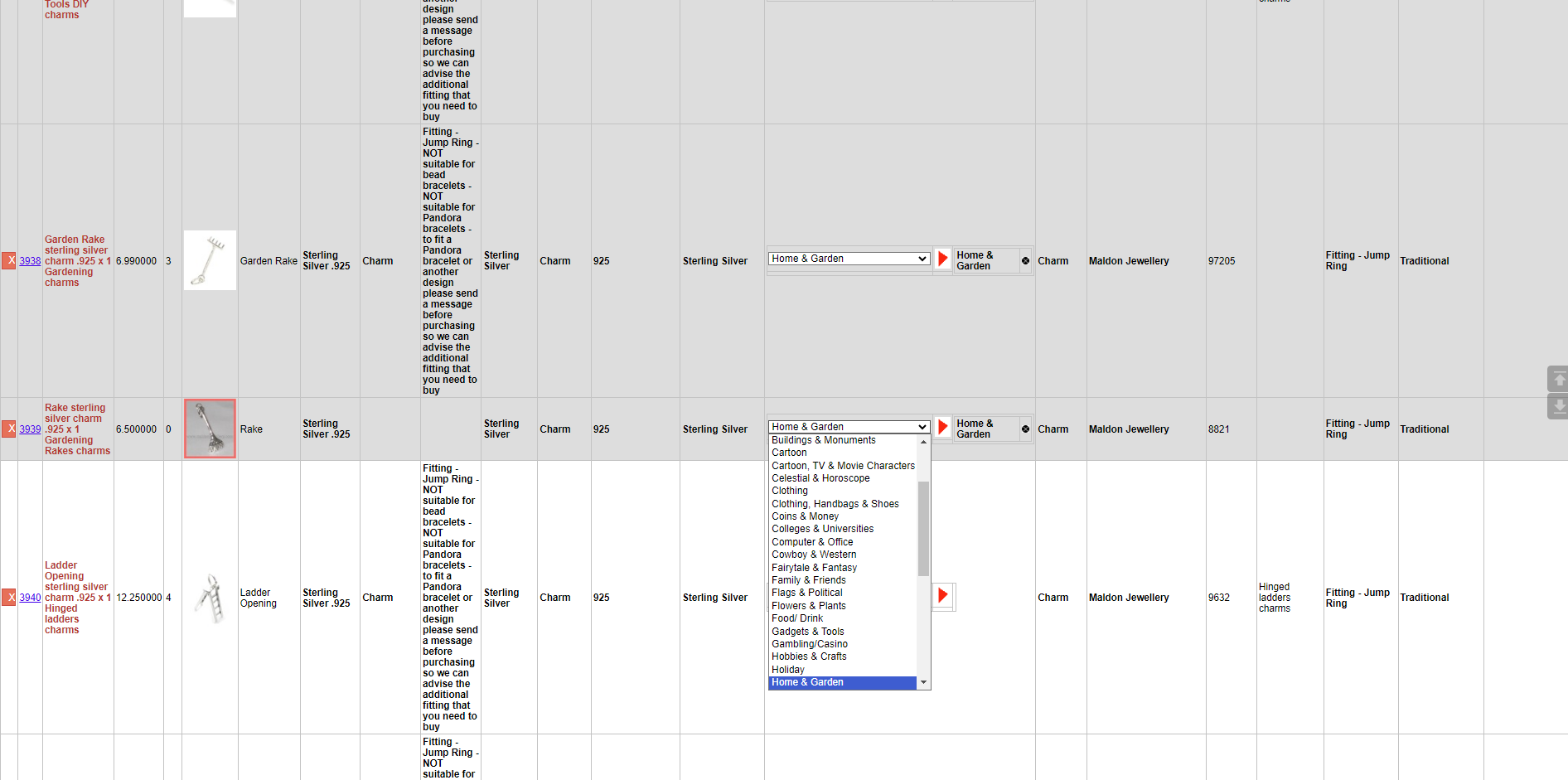This screenshot has height=780, width=1568.
Task: Click the scroll-down arrow of the category list
Action: coord(923,682)
